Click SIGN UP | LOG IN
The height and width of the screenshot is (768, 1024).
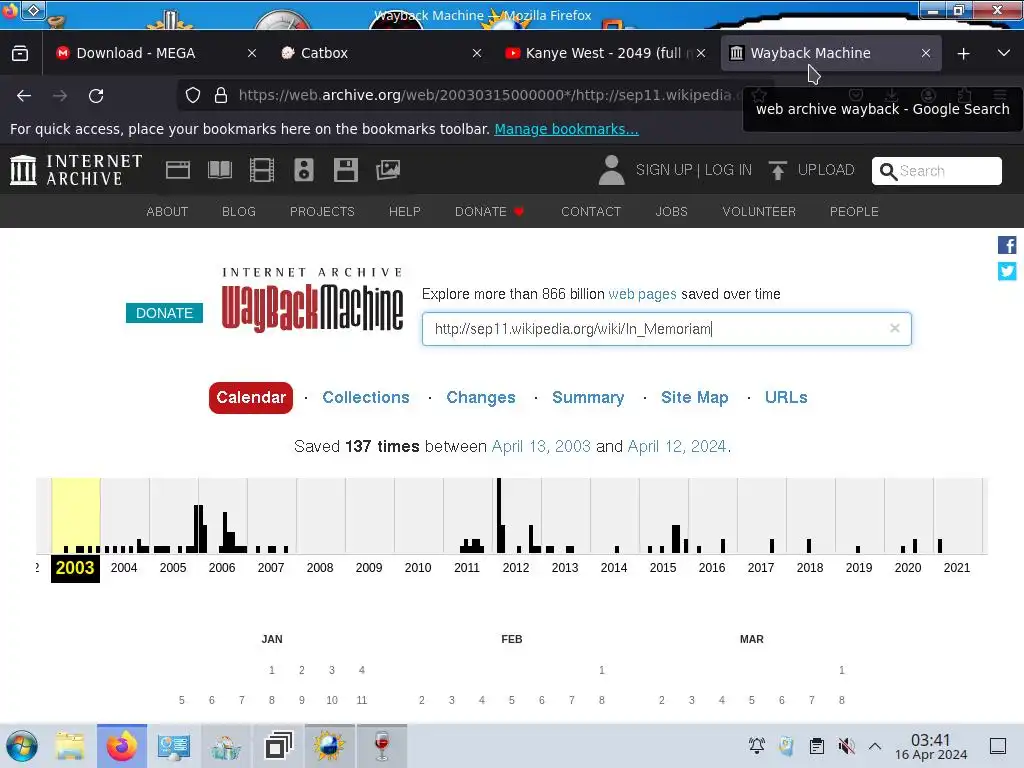point(694,170)
